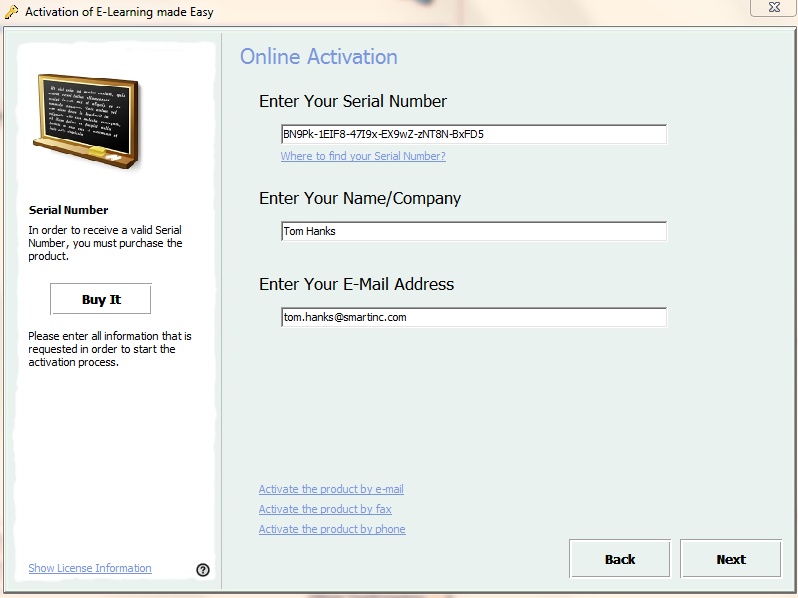The width and height of the screenshot is (798, 598).
Task: Open help via the question mark icon
Action: tap(203, 570)
